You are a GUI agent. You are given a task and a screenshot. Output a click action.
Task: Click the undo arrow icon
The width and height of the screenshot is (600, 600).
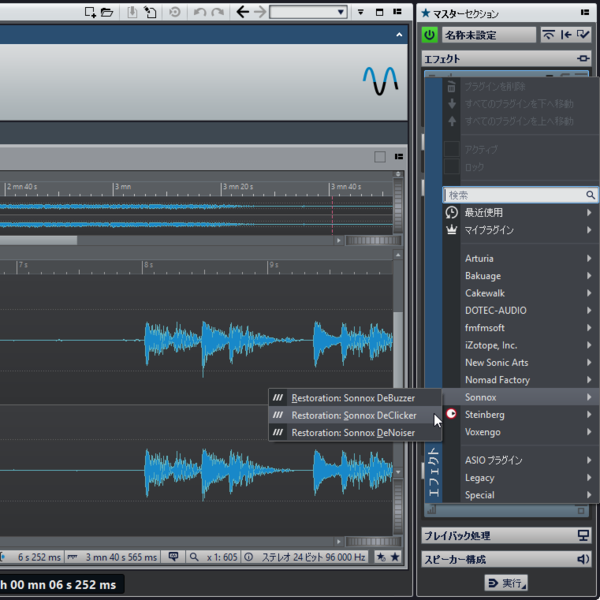click(199, 12)
